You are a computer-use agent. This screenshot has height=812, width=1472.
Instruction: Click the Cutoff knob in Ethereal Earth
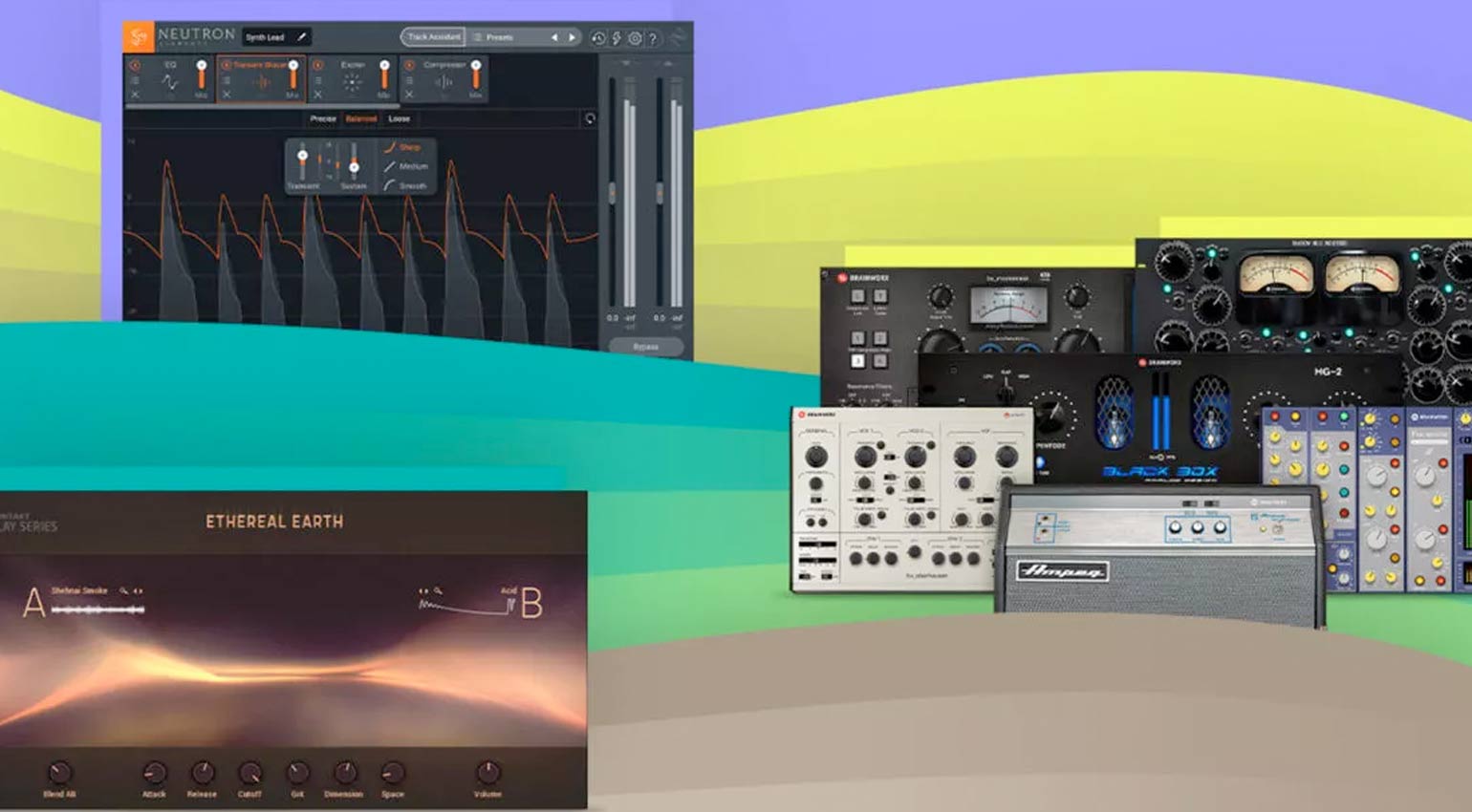coord(249,772)
